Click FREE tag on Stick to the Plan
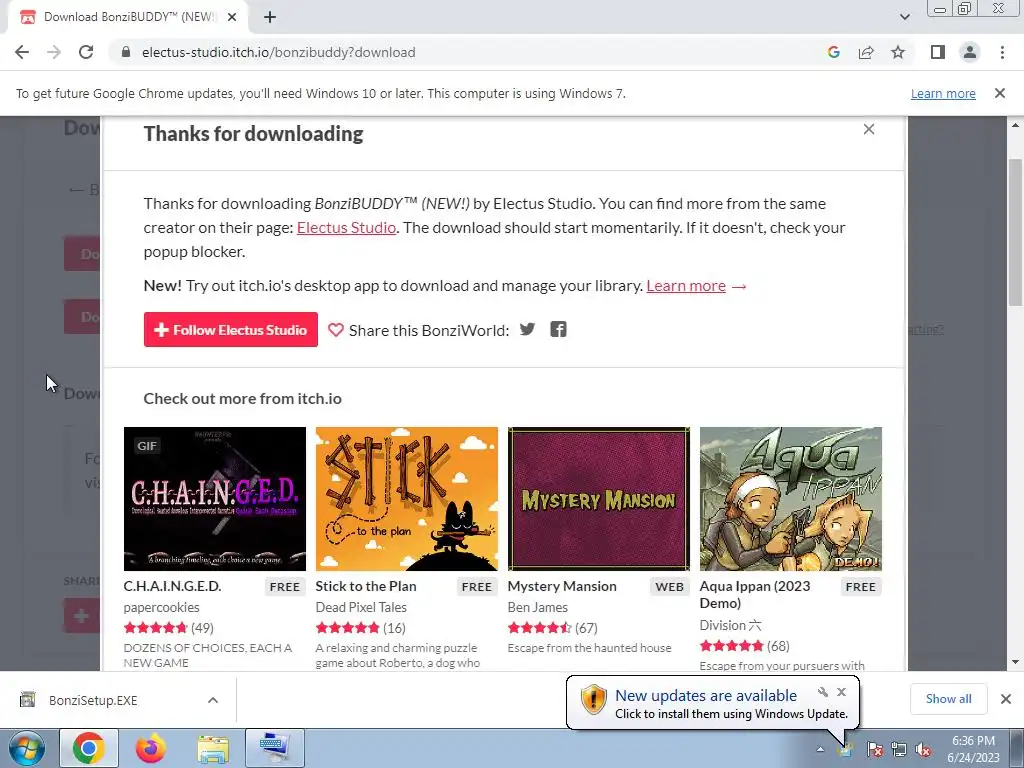 (x=477, y=586)
